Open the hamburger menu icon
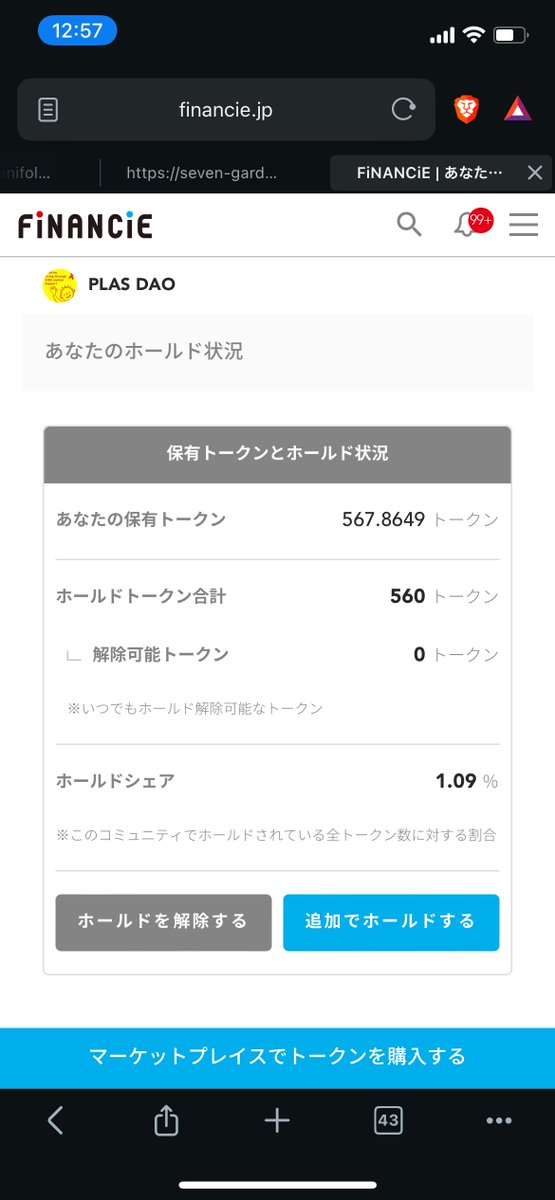The height and width of the screenshot is (1200, 555). click(524, 225)
